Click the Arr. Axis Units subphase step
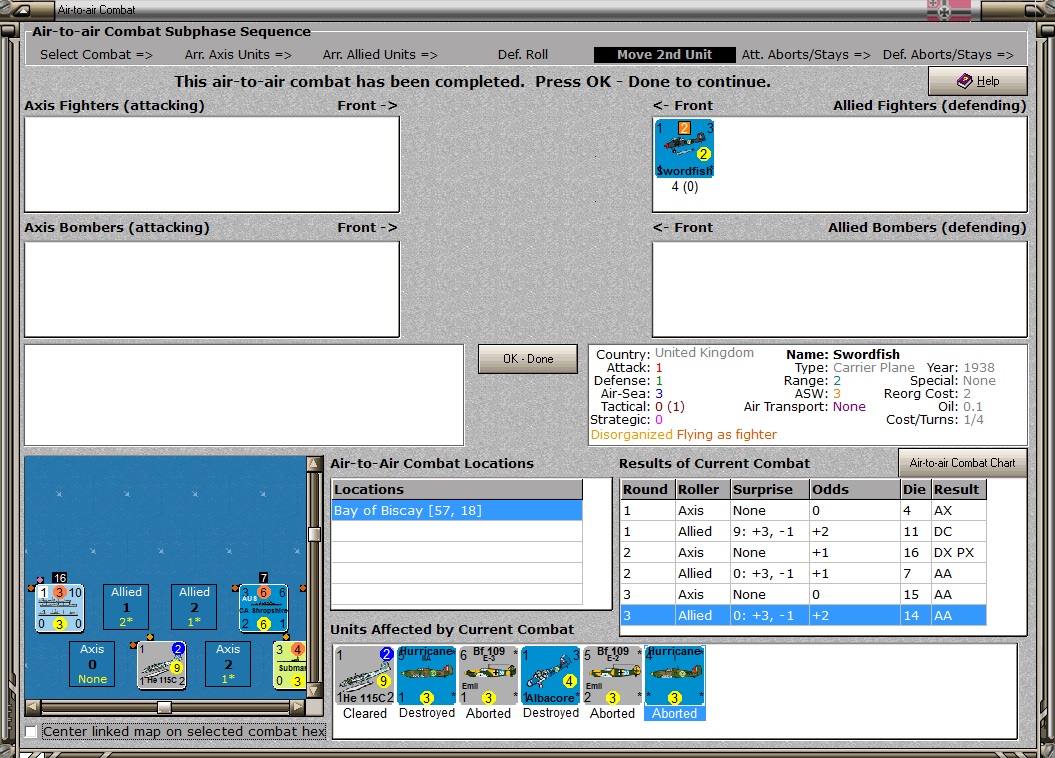This screenshot has height=758, width=1055. [238, 54]
